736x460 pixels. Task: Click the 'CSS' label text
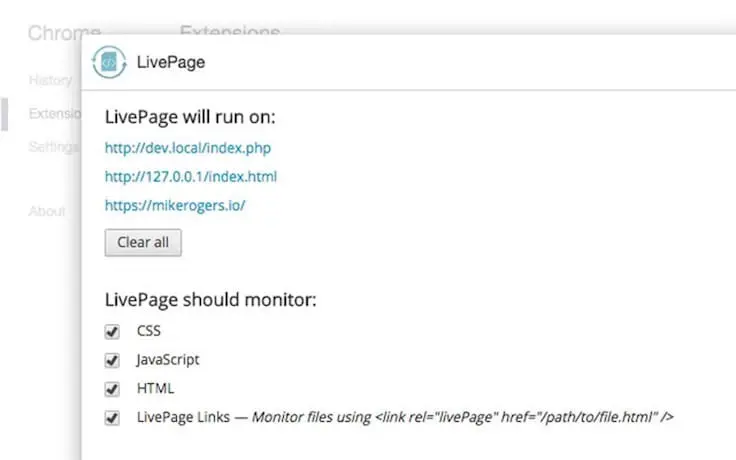[x=148, y=331]
